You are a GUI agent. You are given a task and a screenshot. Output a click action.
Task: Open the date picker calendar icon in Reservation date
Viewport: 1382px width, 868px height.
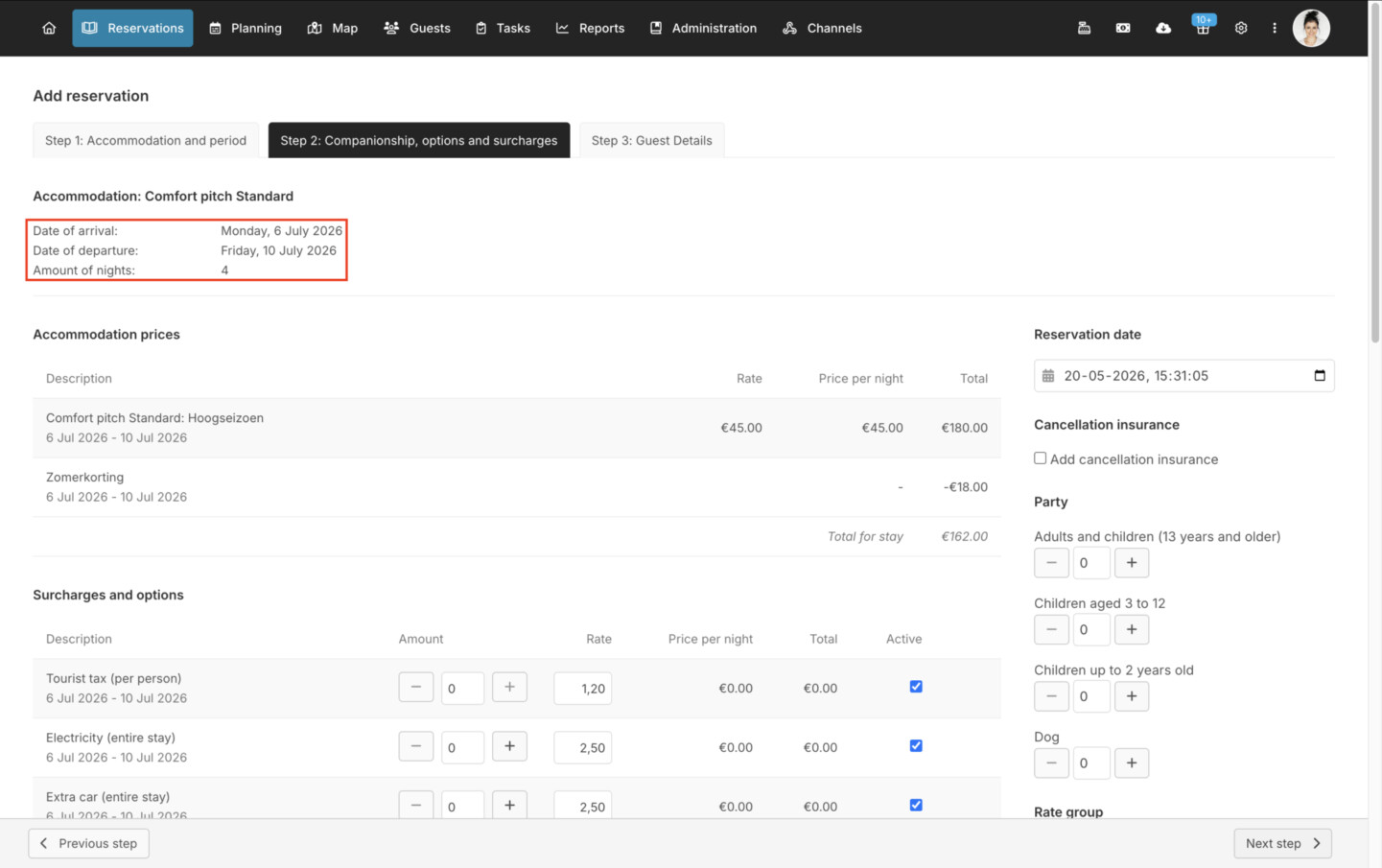pyautogui.click(x=1320, y=376)
